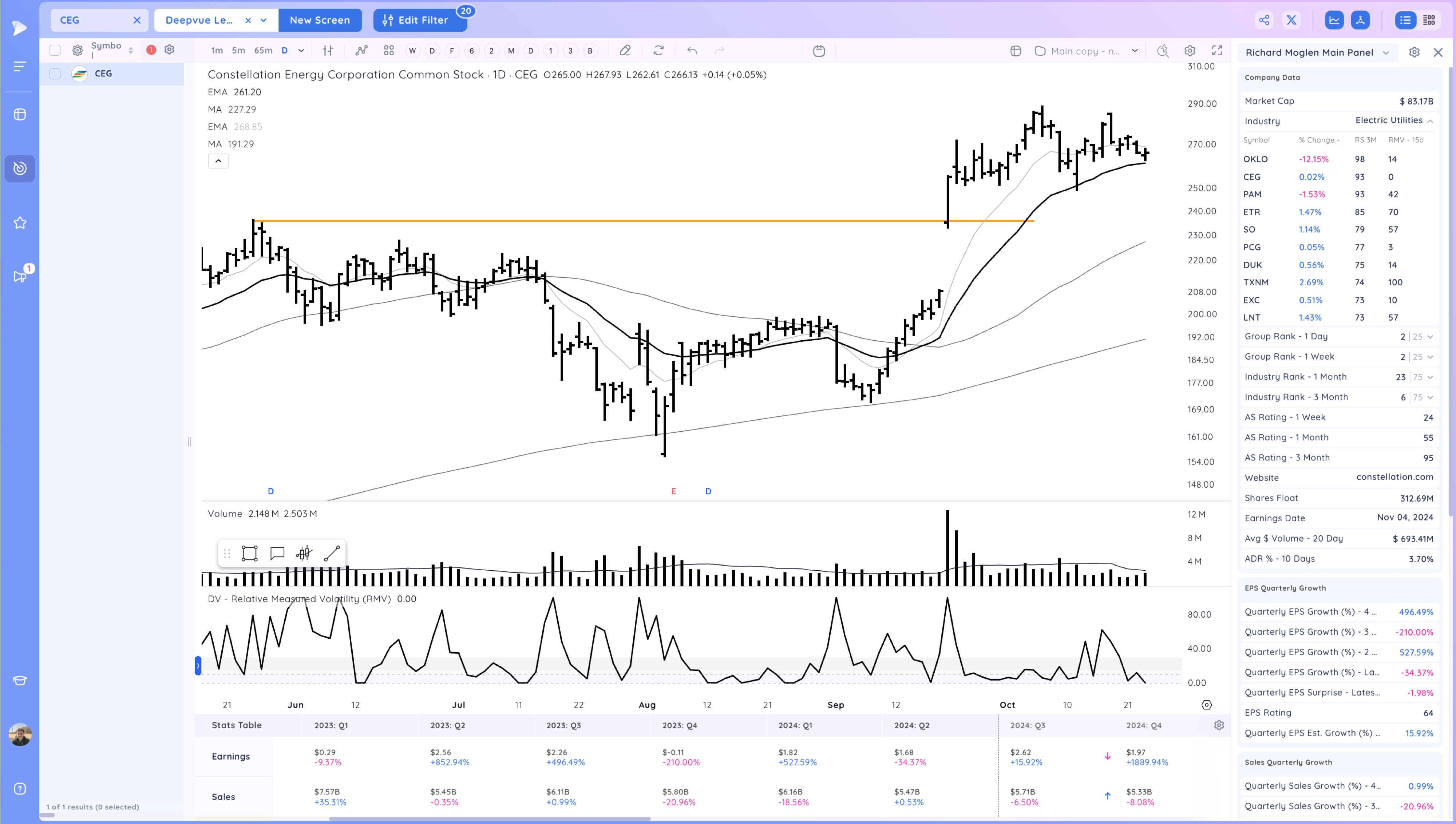Undo the last chart action
Viewport: 1456px width, 824px height.
(692, 50)
